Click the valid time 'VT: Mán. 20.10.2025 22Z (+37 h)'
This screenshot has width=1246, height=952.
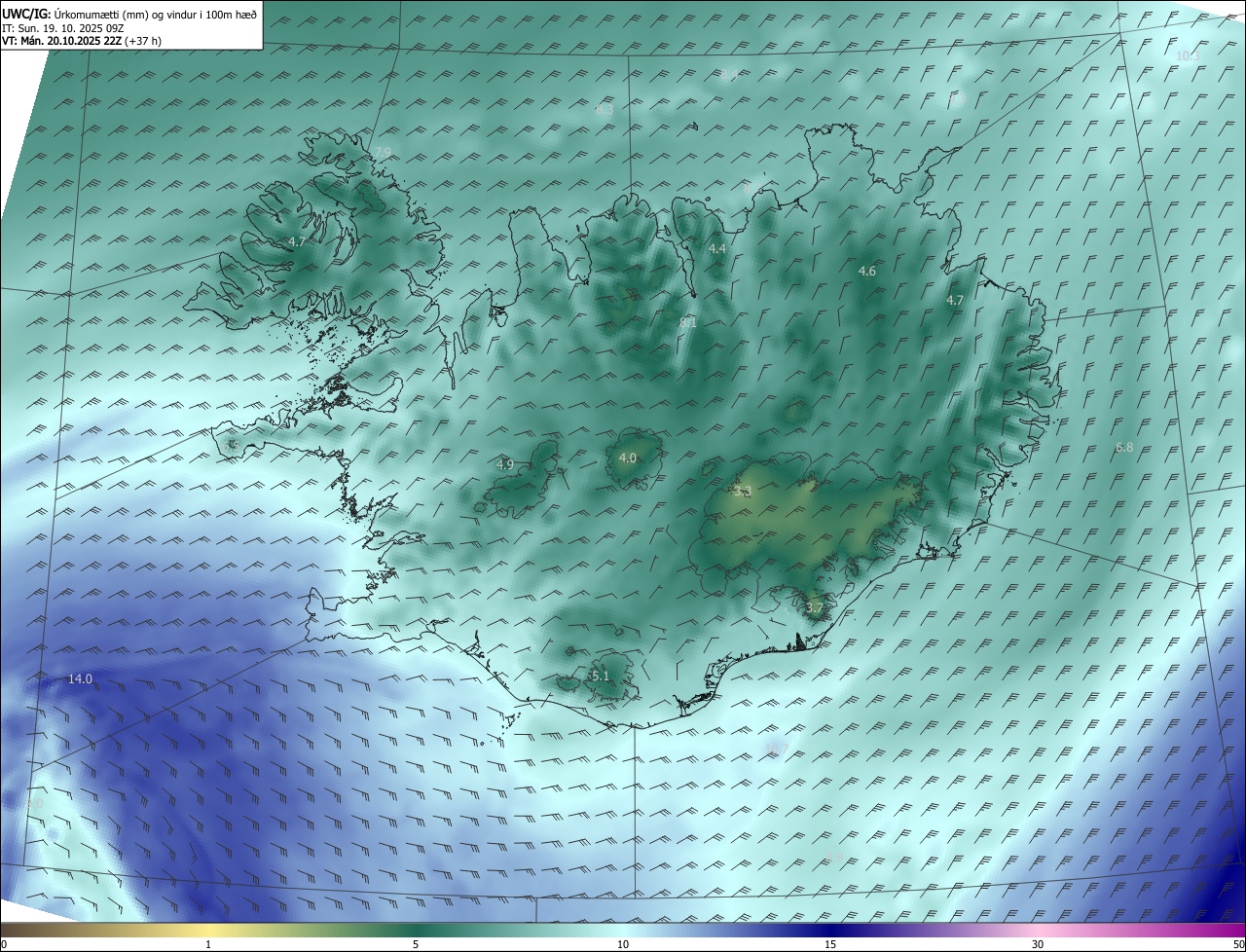pos(82,41)
